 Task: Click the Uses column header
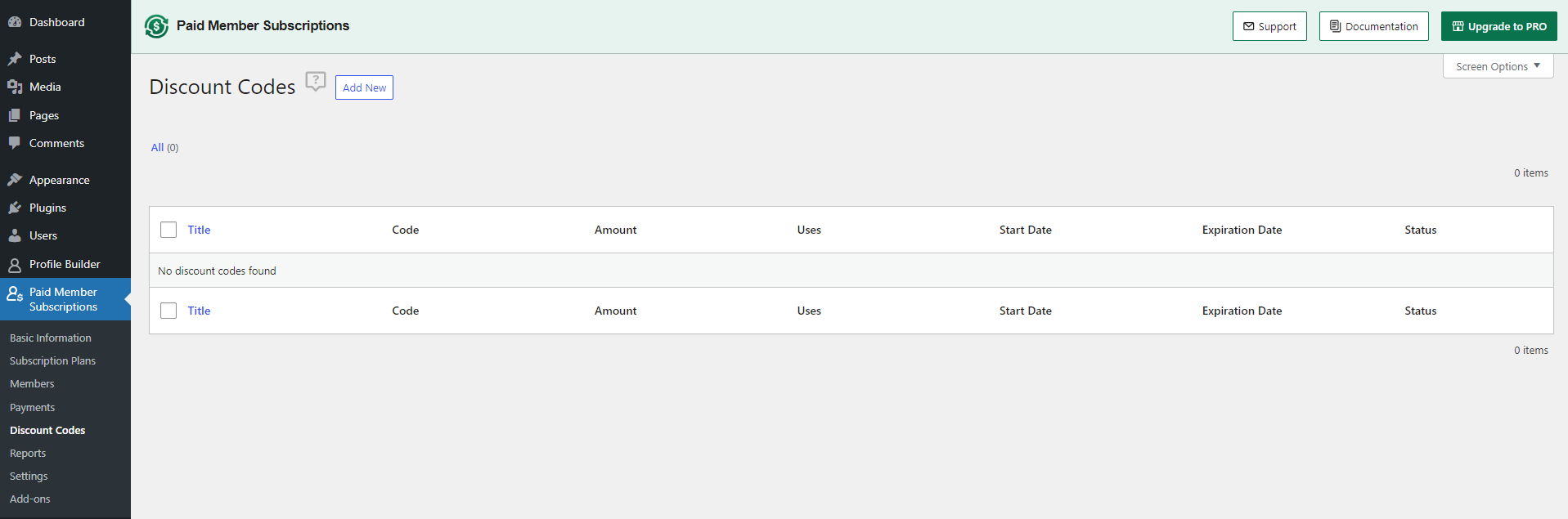point(809,230)
